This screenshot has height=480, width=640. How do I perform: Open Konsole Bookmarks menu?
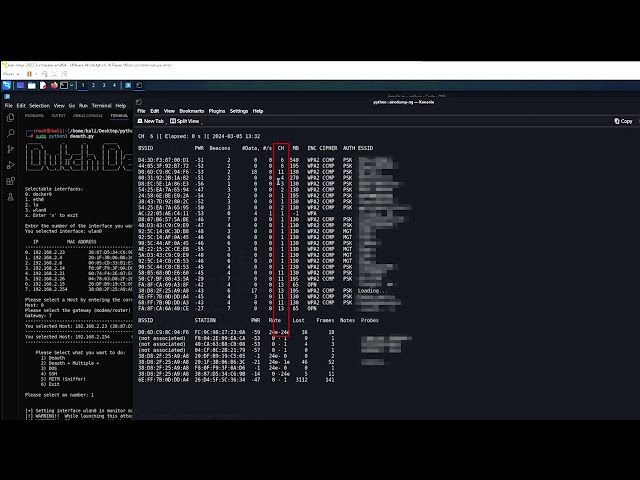(192, 111)
